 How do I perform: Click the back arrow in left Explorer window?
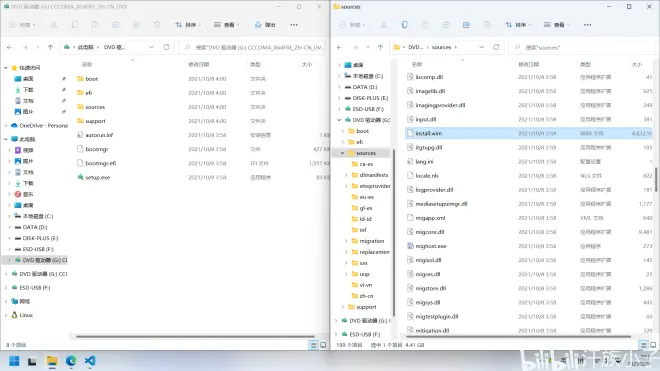coord(9,47)
